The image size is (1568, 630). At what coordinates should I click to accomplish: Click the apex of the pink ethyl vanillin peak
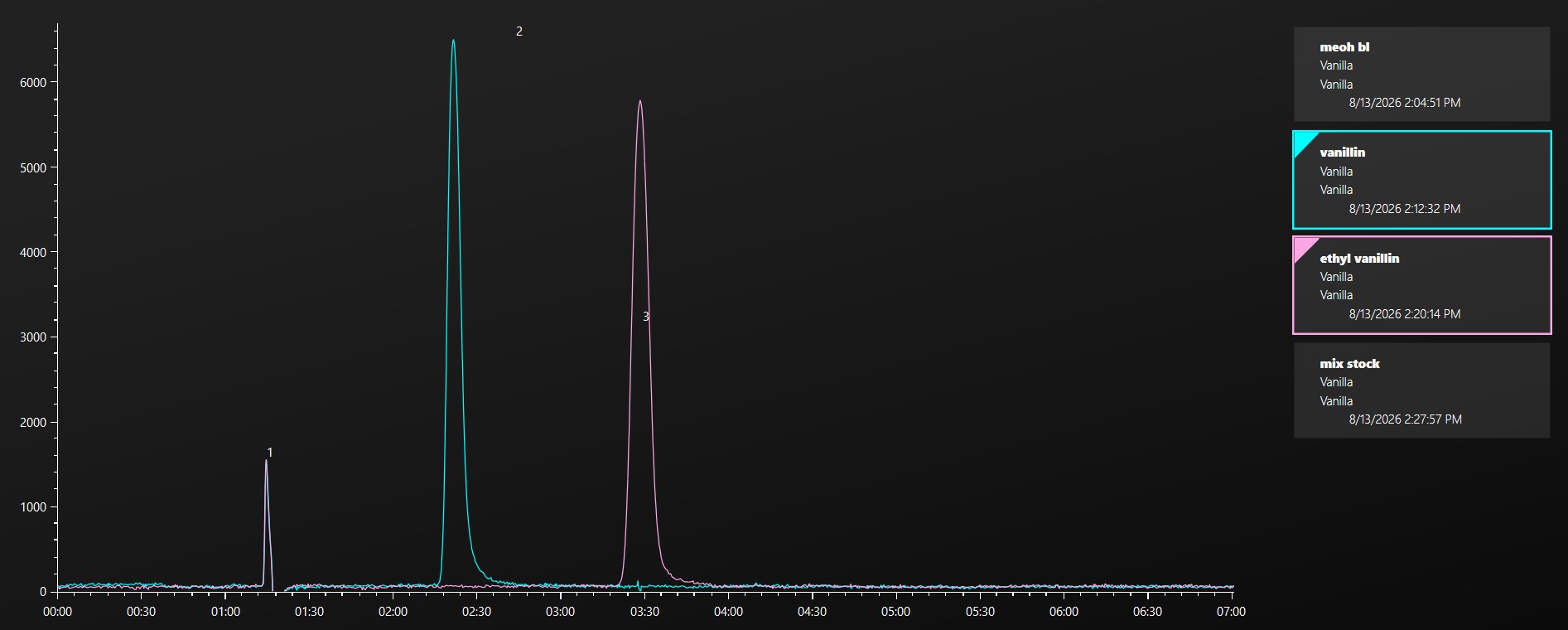click(x=640, y=101)
